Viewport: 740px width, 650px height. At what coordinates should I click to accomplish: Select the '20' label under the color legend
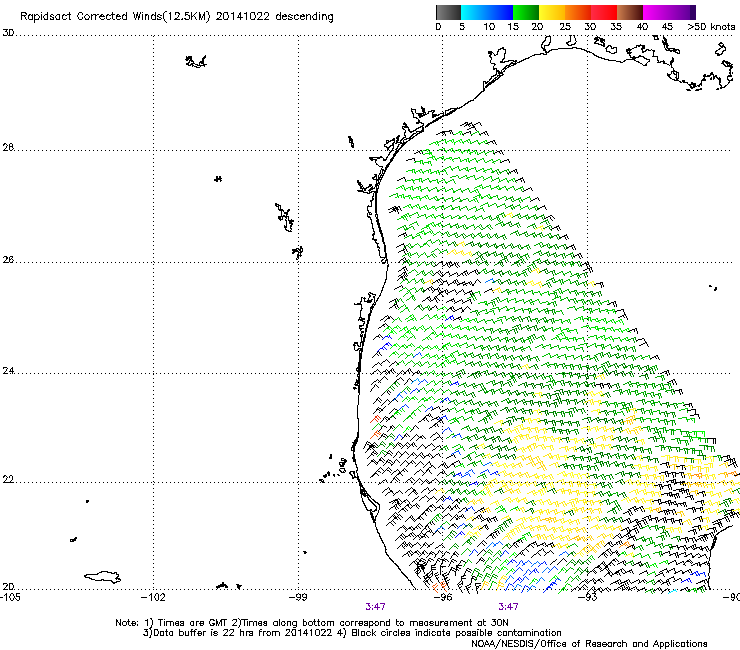[x=537, y=27]
